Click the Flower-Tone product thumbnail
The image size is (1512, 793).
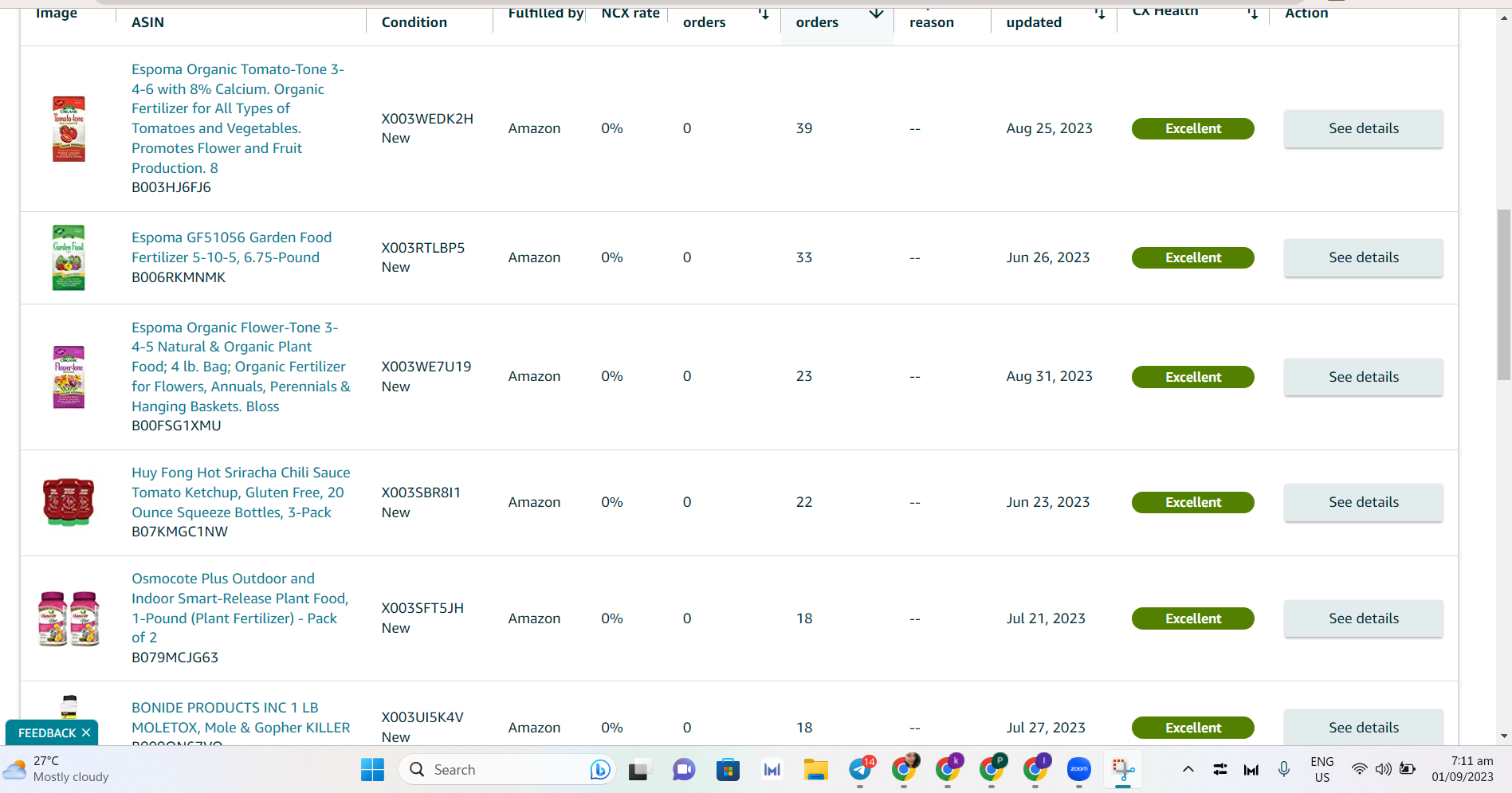tap(69, 377)
